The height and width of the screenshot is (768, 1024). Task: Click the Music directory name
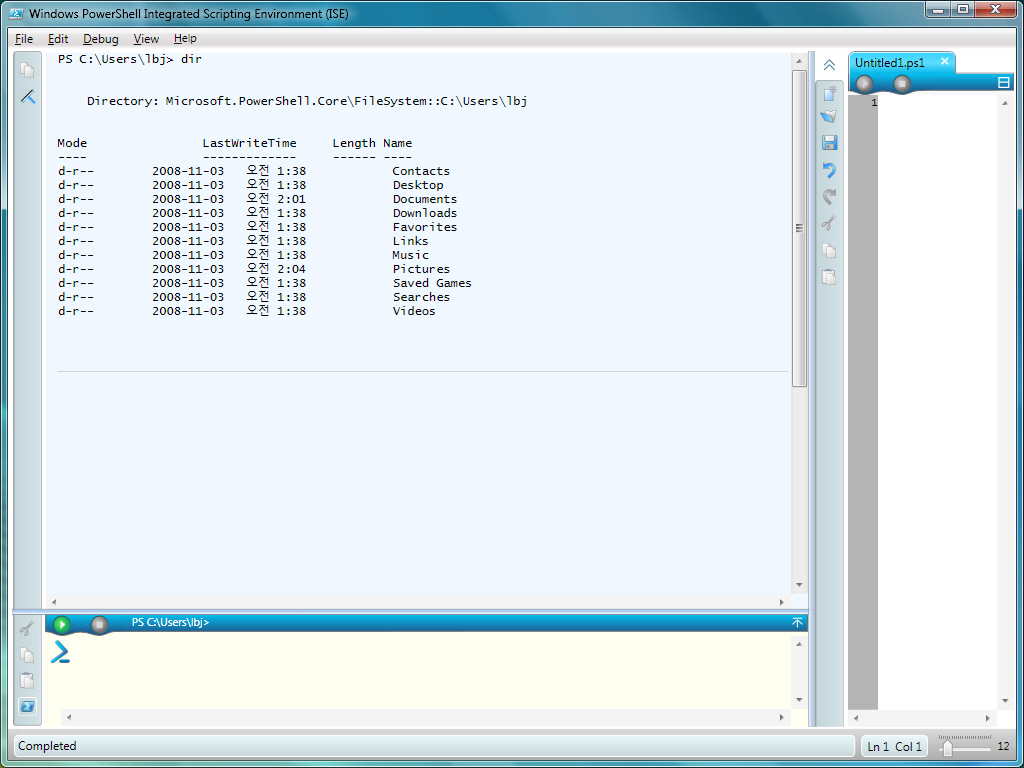pos(411,255)
